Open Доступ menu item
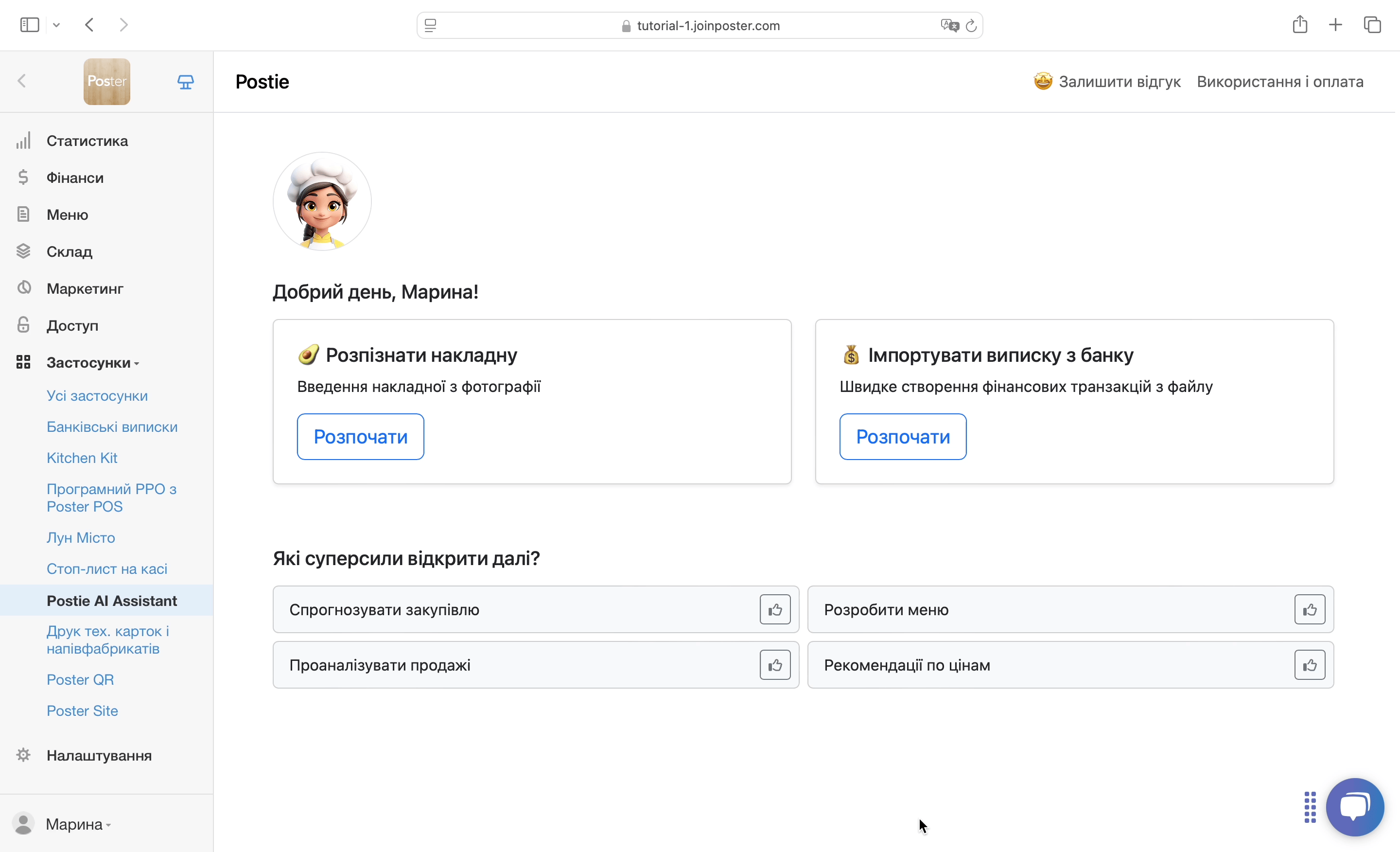 coord(73,326)
